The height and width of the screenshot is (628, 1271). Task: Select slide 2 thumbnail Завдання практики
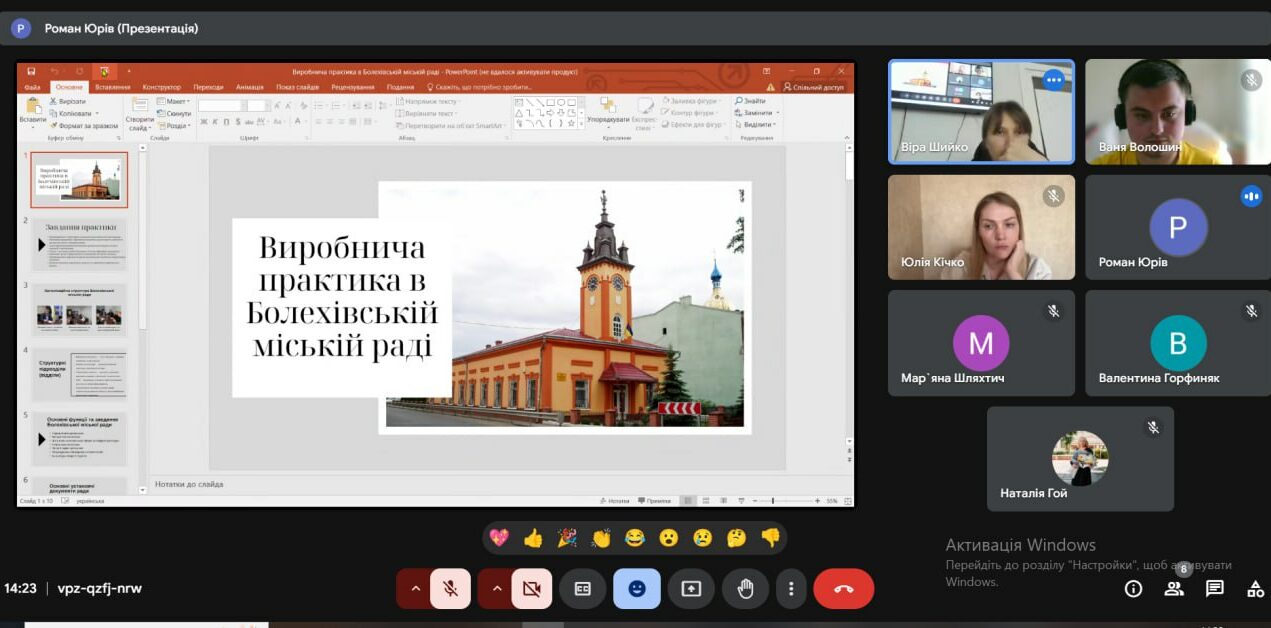pos(79,244)
